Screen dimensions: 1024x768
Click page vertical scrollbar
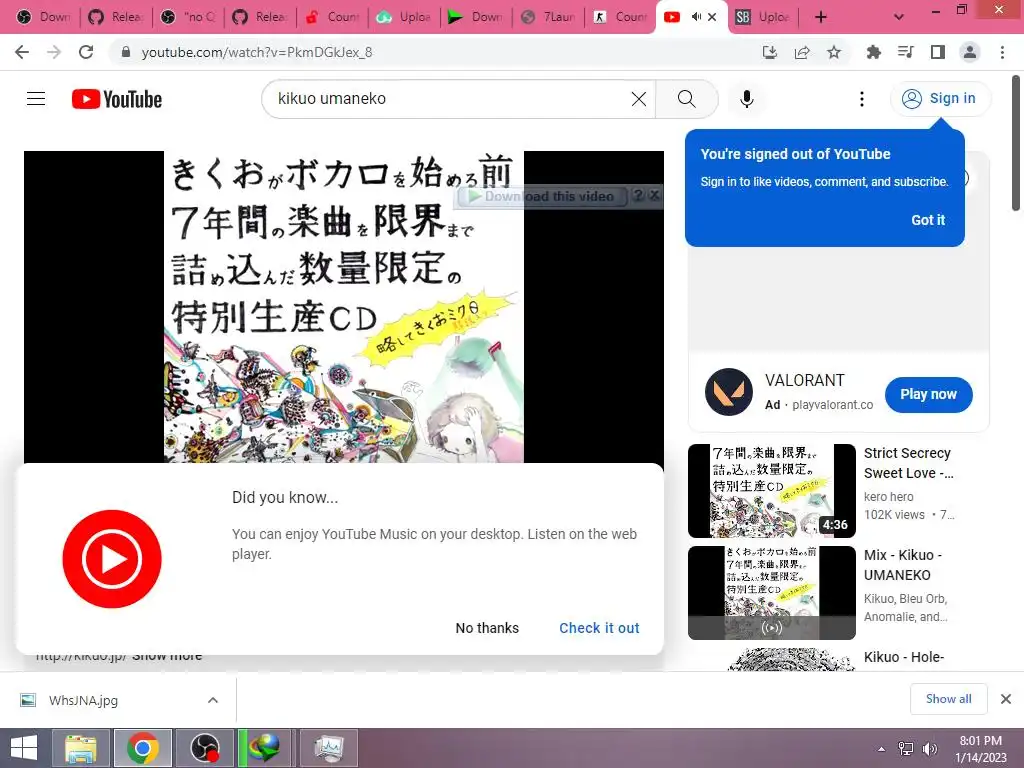point(1016,145)
